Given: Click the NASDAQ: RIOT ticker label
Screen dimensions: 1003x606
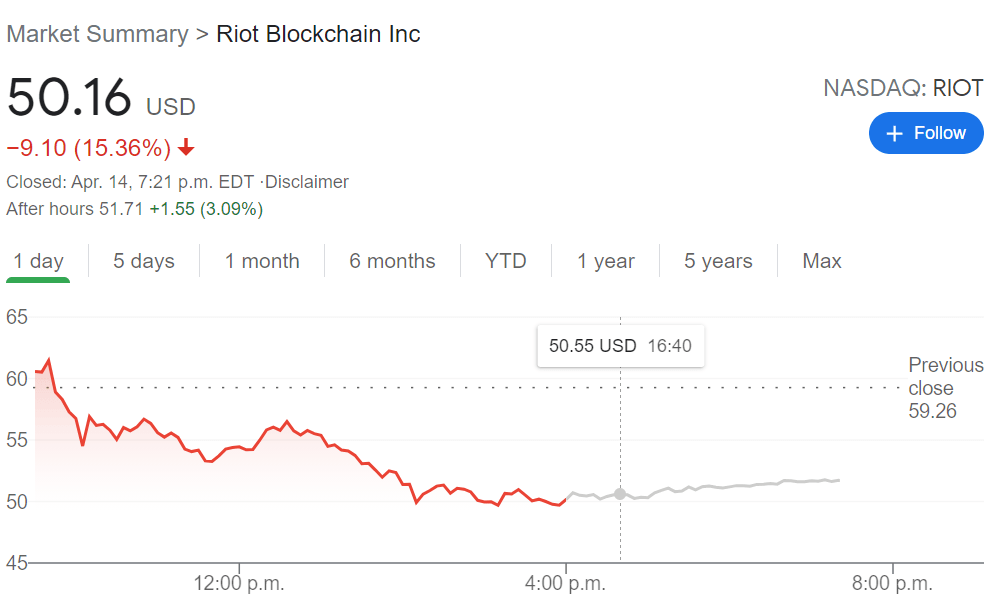Looking at the screenshot, I should point(901,88).
